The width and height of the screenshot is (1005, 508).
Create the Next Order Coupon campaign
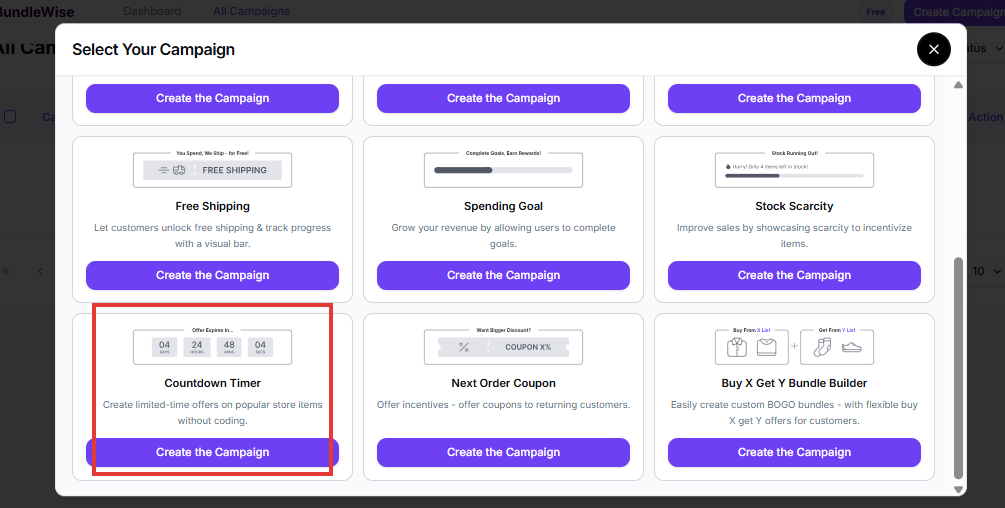(503, 452)
